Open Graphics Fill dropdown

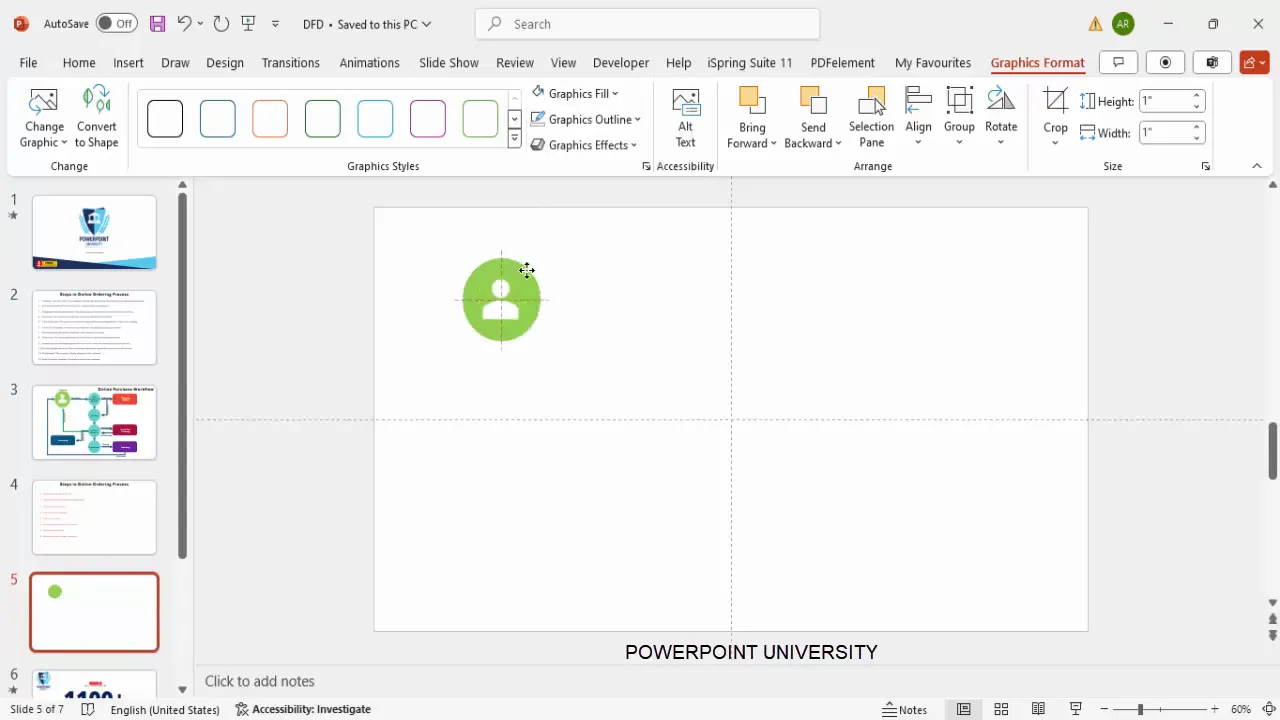[x=575, y=93]
